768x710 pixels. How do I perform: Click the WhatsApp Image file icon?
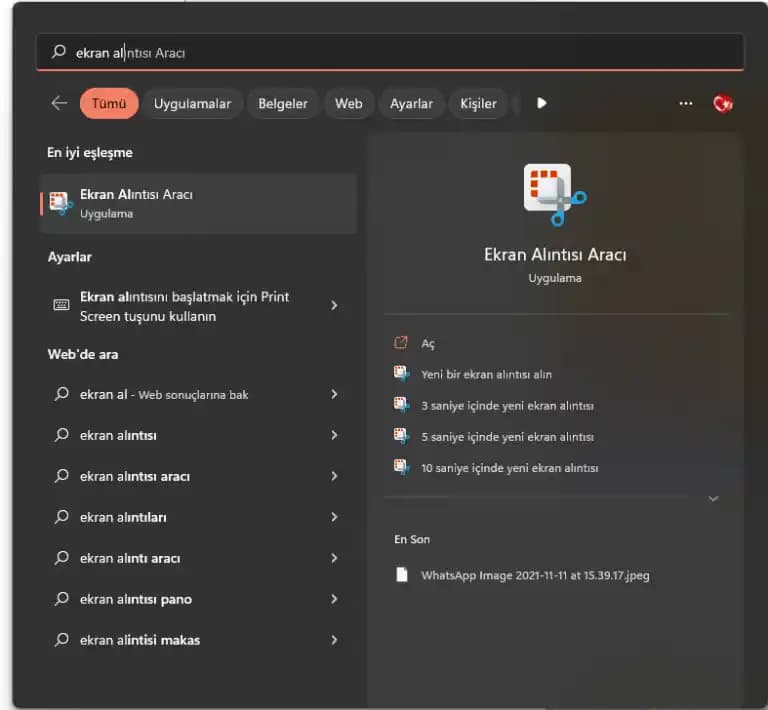click(x=402, y=575)
